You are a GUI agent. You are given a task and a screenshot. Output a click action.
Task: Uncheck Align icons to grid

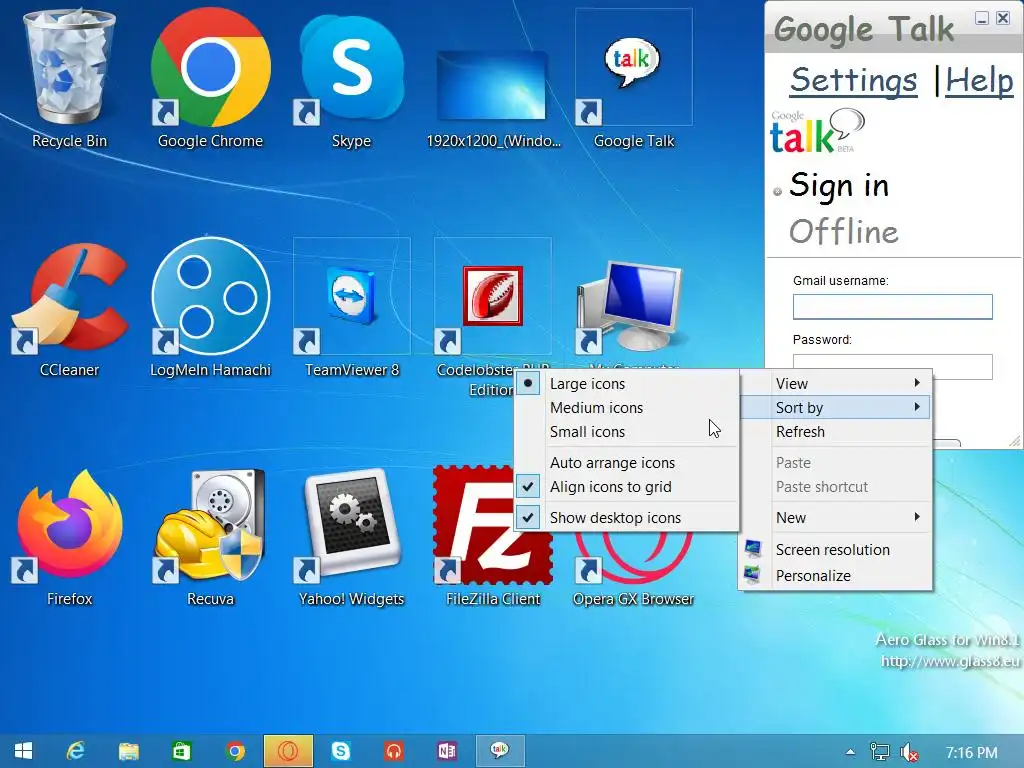[627, 487]
